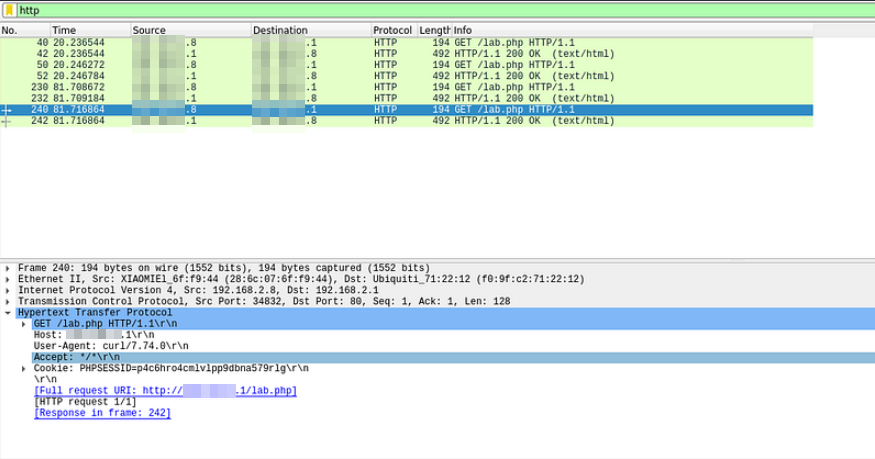Select packet number 242 row
Screen dimensions: 875x459
point(406,121)
